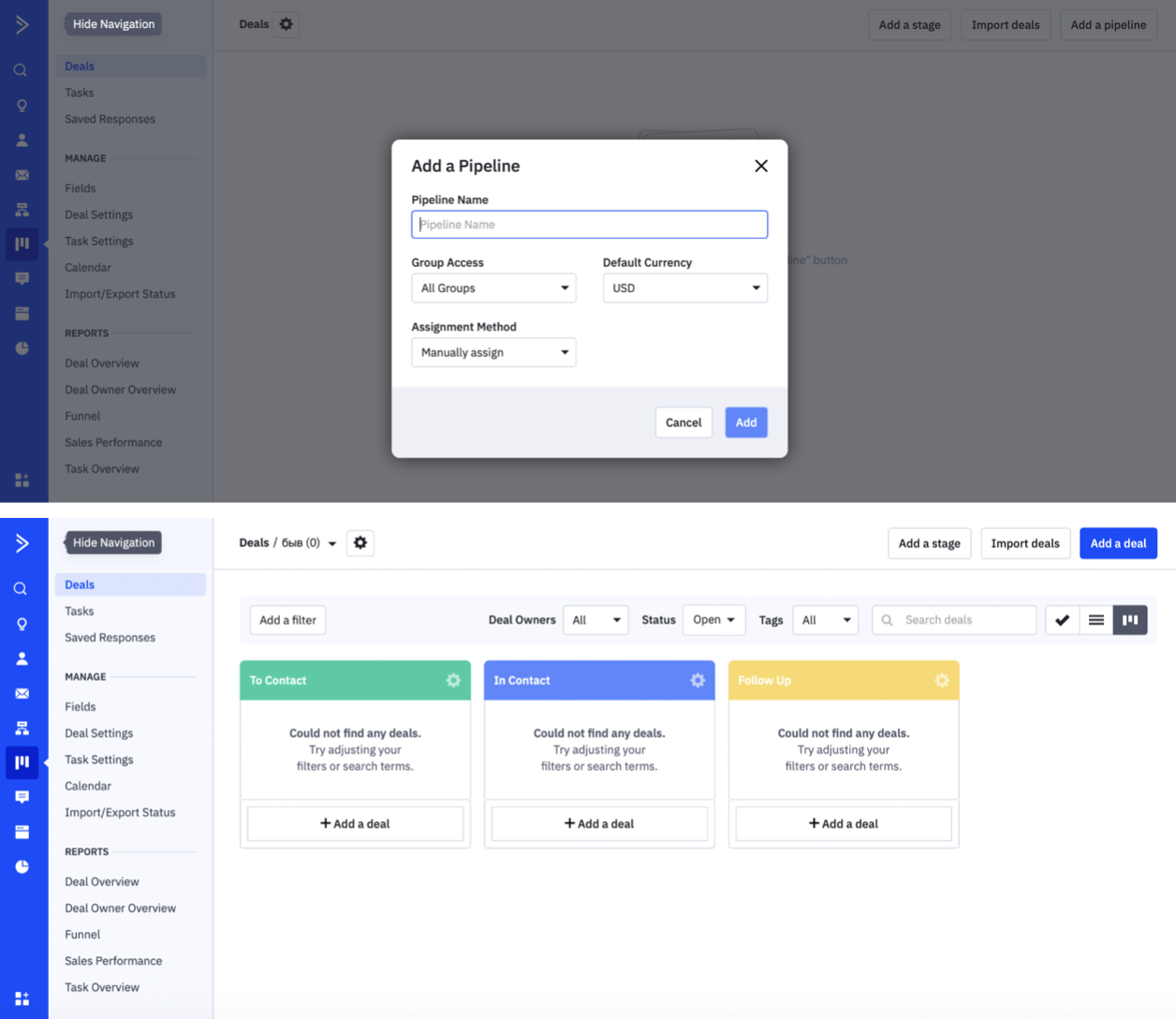Open the Default Currency USD dropdown
The width and height of the screenshot is (1176, 1019).
point(684,288)
